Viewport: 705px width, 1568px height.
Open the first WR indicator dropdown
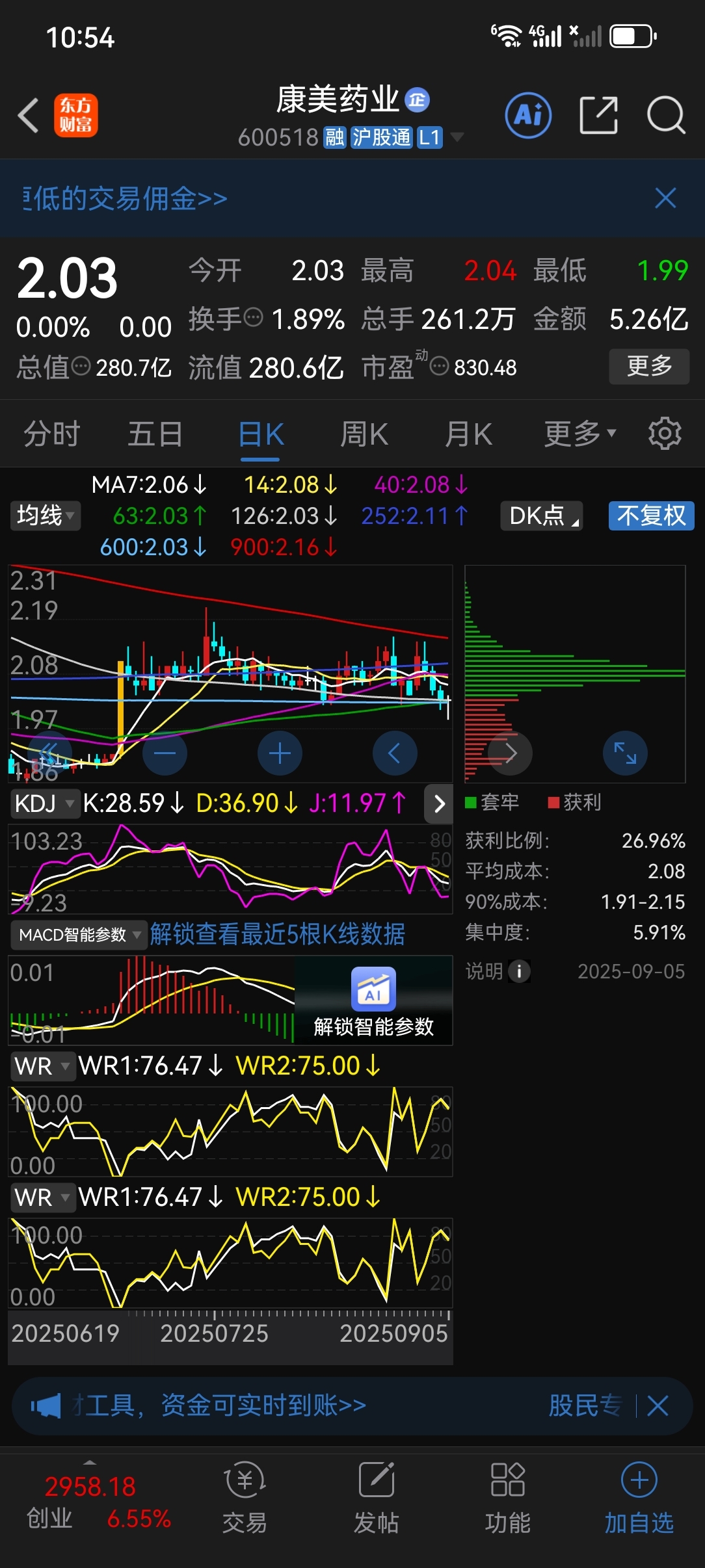pos(43,1066)
